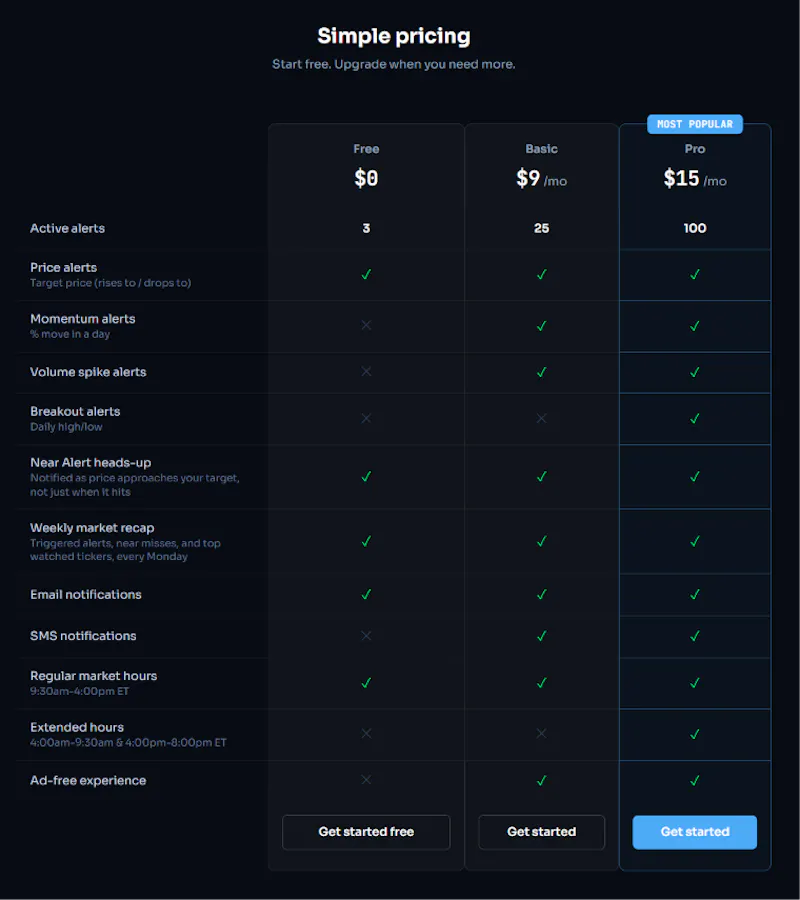The height and width of the screenshot is (900, 800).
Task: Click the Volume spike alerts label
Action: [x=88, y=372]
